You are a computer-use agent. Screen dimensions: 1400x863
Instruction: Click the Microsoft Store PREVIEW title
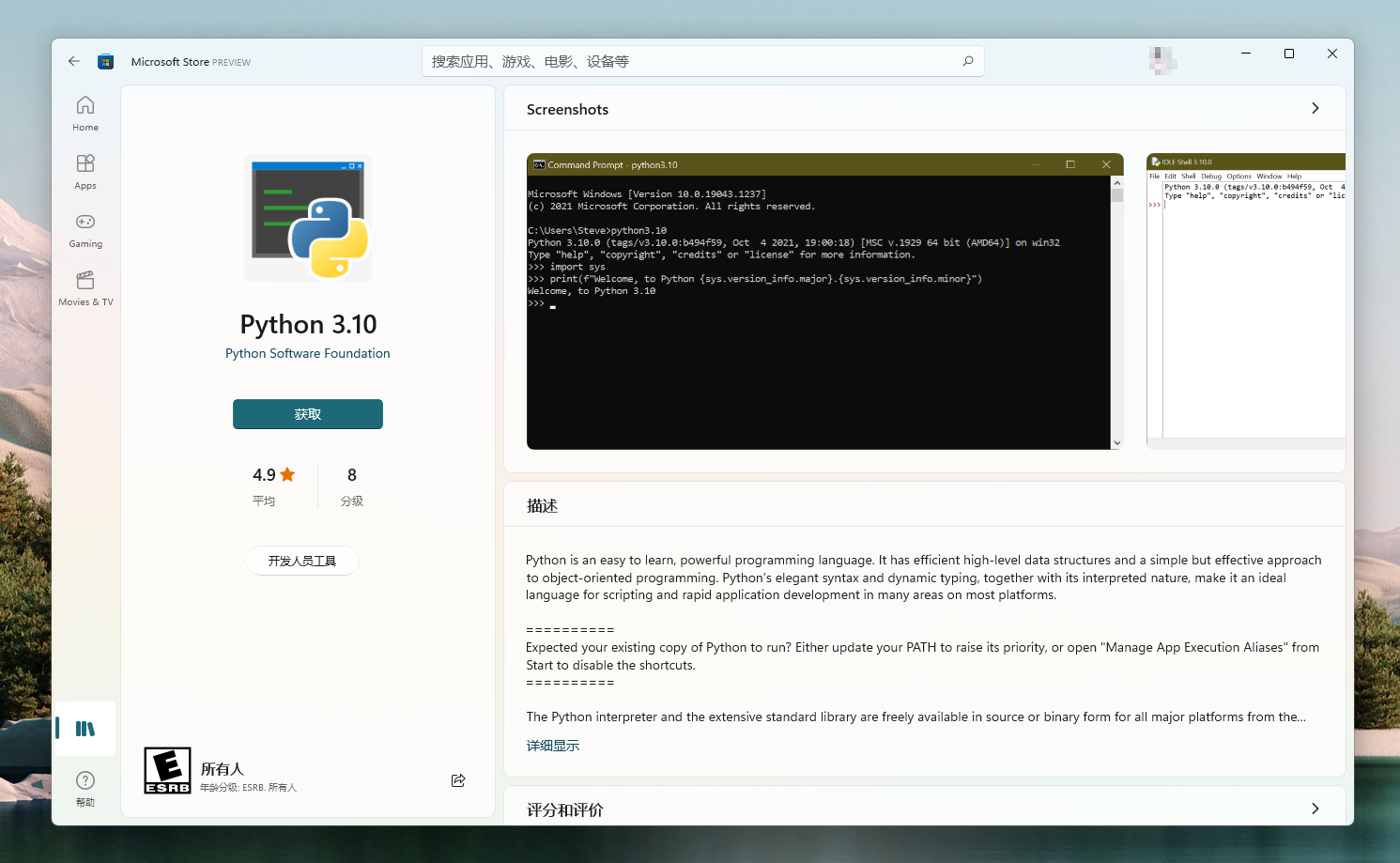tap(191, 62)
